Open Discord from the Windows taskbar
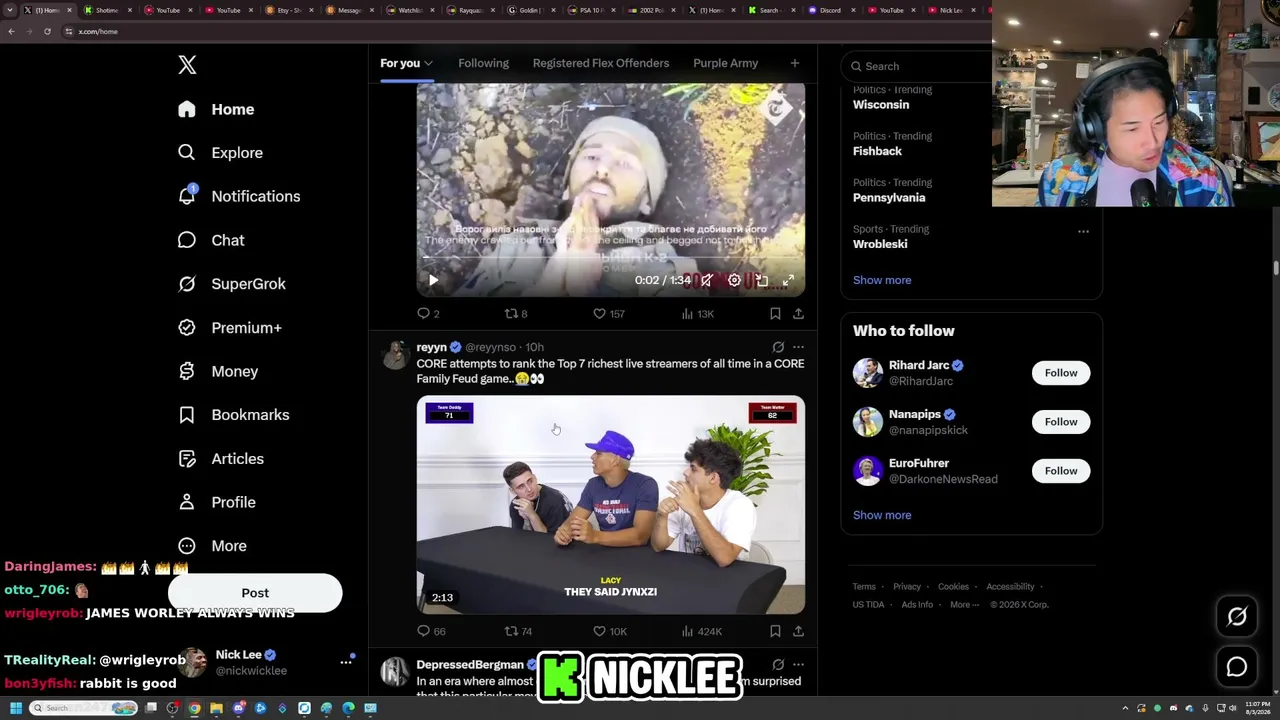This screenshot has height=720, width=1280. point(238,708)
